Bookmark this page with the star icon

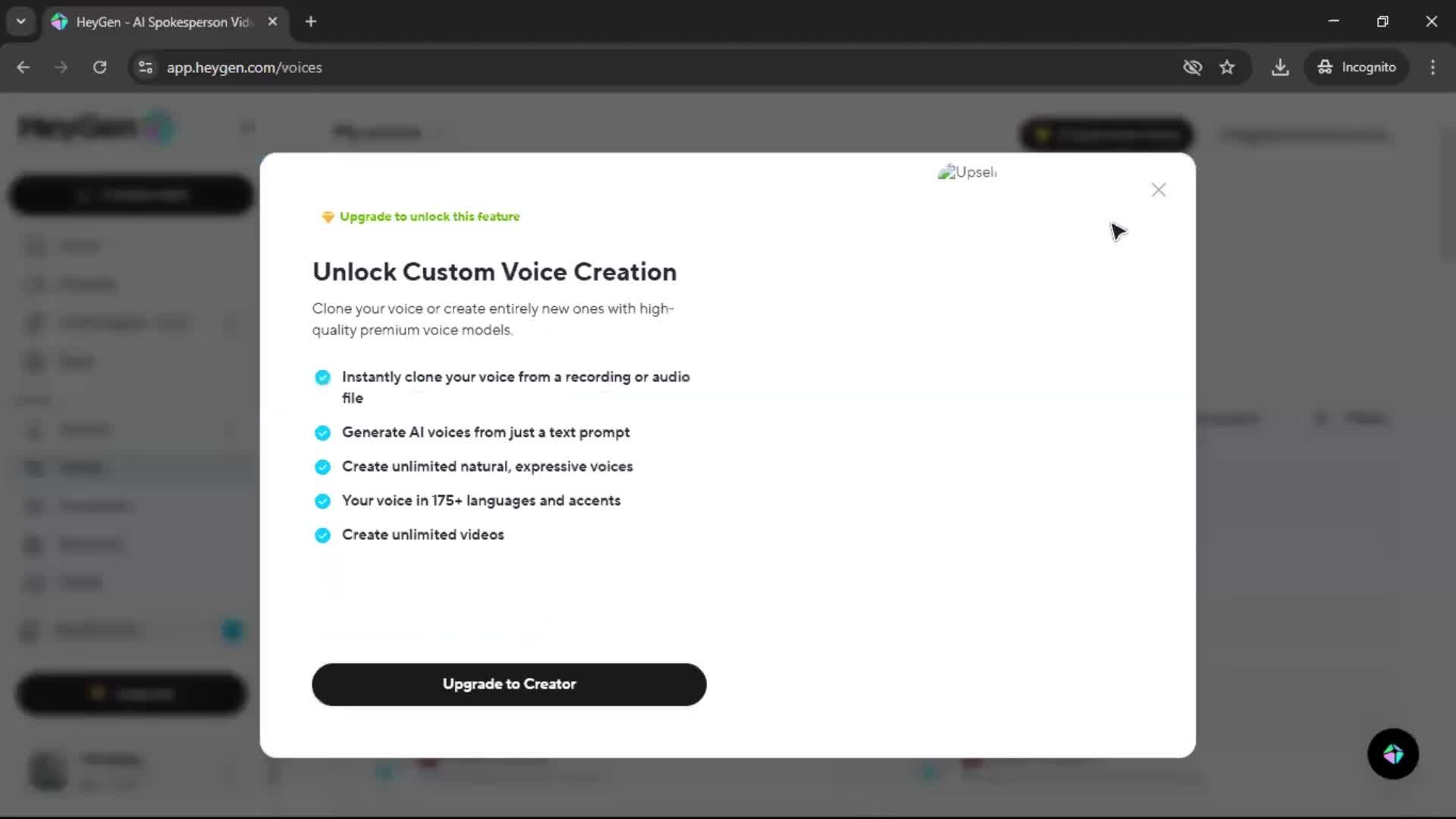[x=1227, y=67]
